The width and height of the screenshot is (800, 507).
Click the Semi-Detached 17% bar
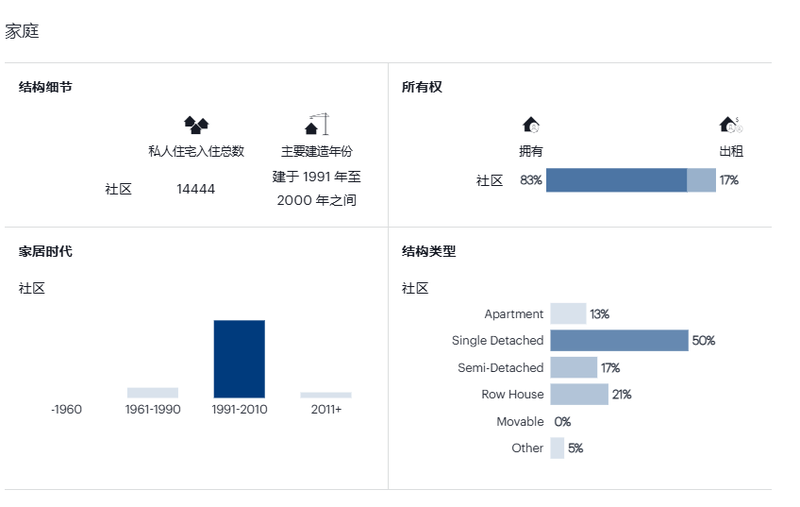[573, 367]
